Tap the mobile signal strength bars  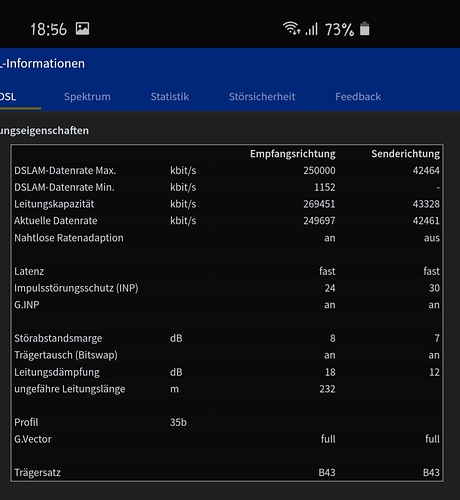312,29
